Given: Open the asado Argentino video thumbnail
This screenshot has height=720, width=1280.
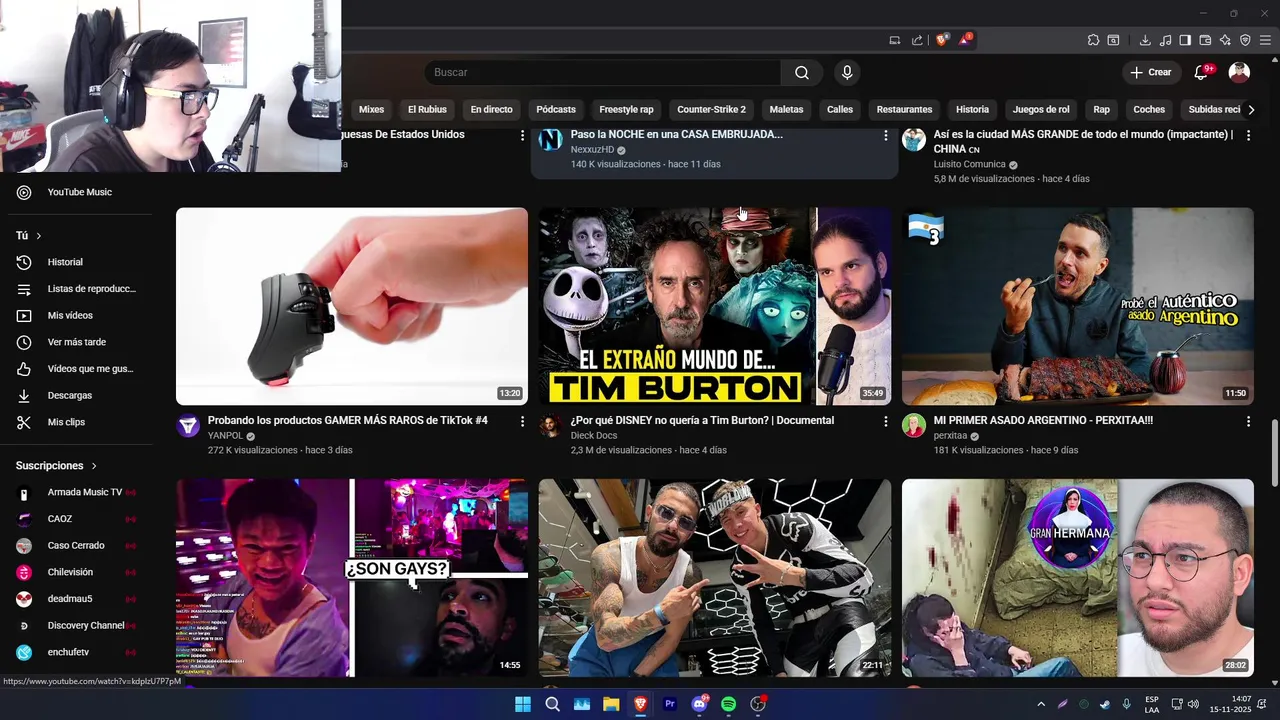Looking at the screenshot, I should tap(1077, 306).
